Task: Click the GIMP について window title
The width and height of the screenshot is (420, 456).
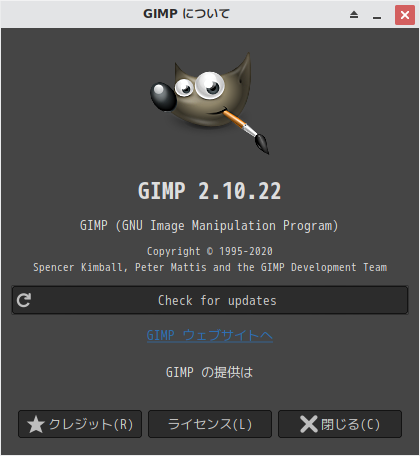Action: tap(186, 14)
